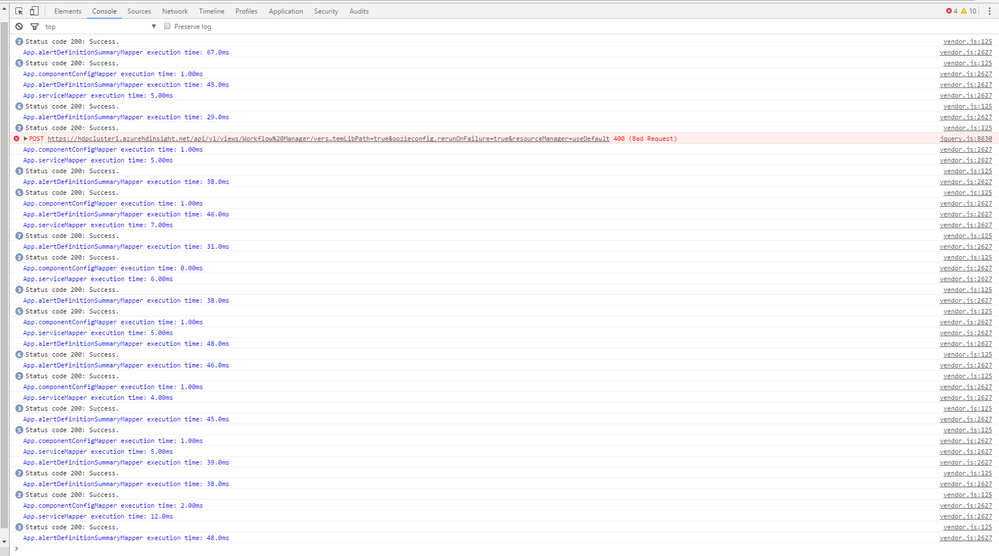
Task: Open the Audits tab
Action: point(359,11)
